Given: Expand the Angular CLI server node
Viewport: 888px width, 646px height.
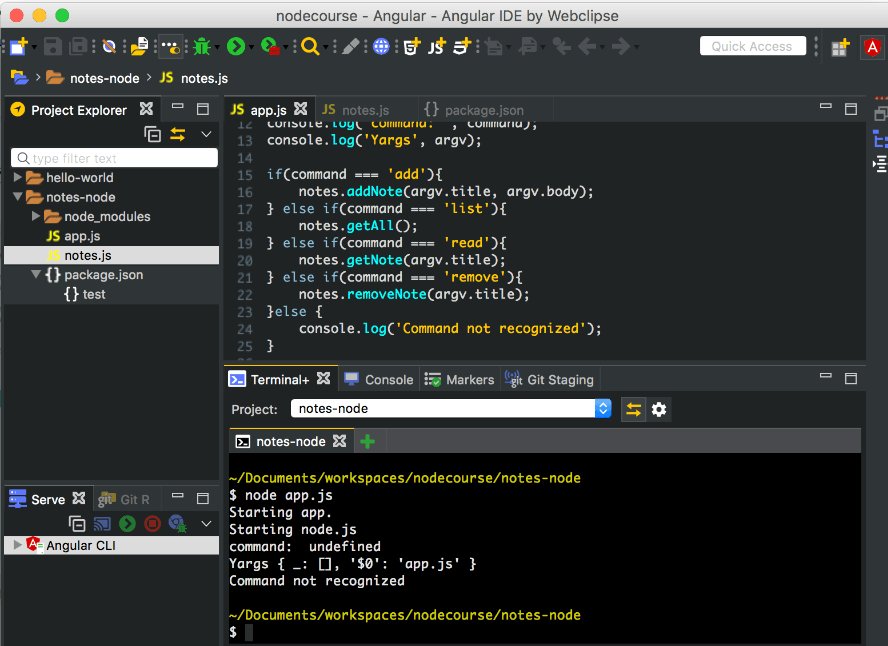Looking at the screenshot, I should click(x=18, y=545).
